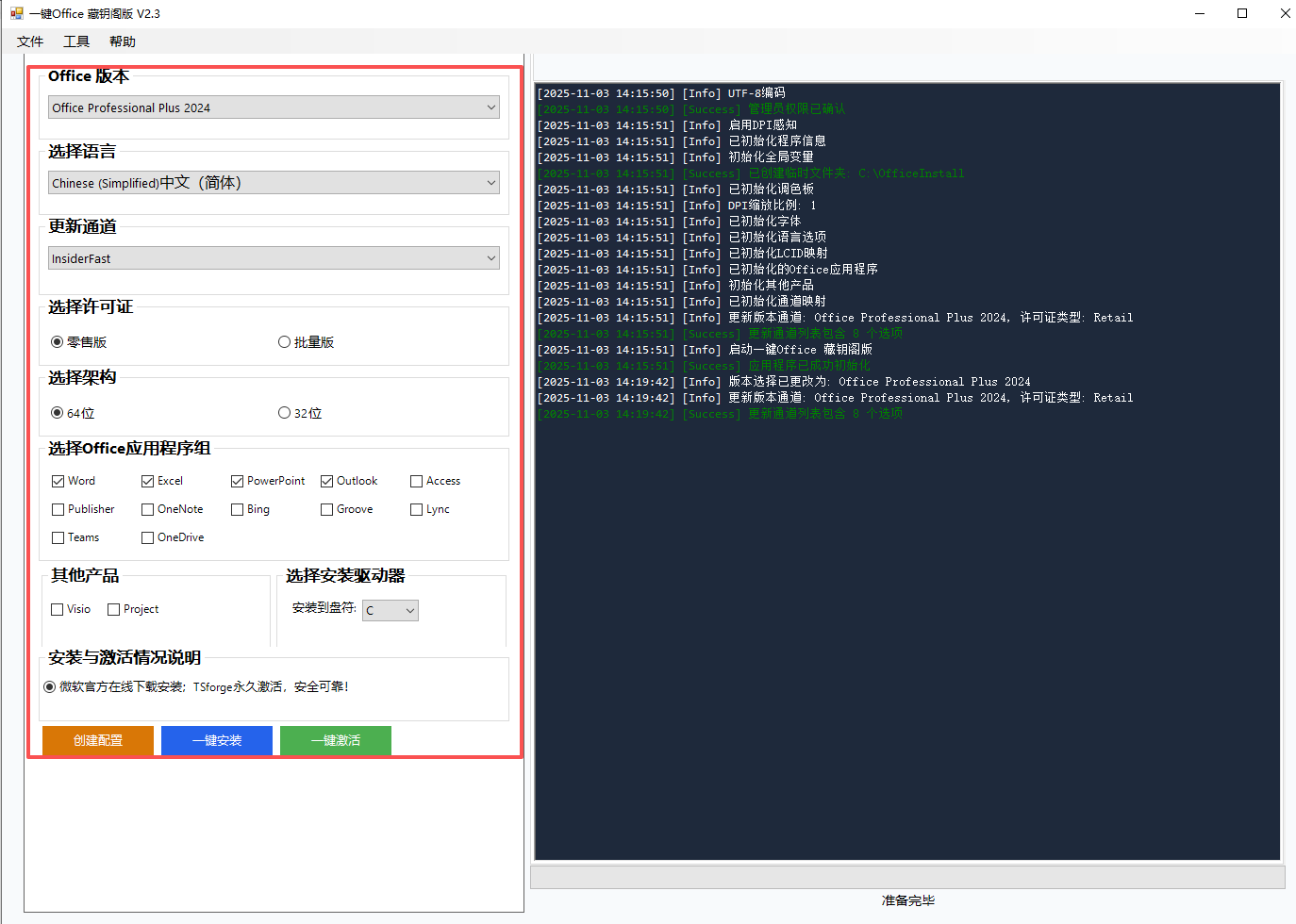Click the green log line '应用程序已成功初始化'
1296x924 pixels.
pyautogui.click(x=705, y=366)
